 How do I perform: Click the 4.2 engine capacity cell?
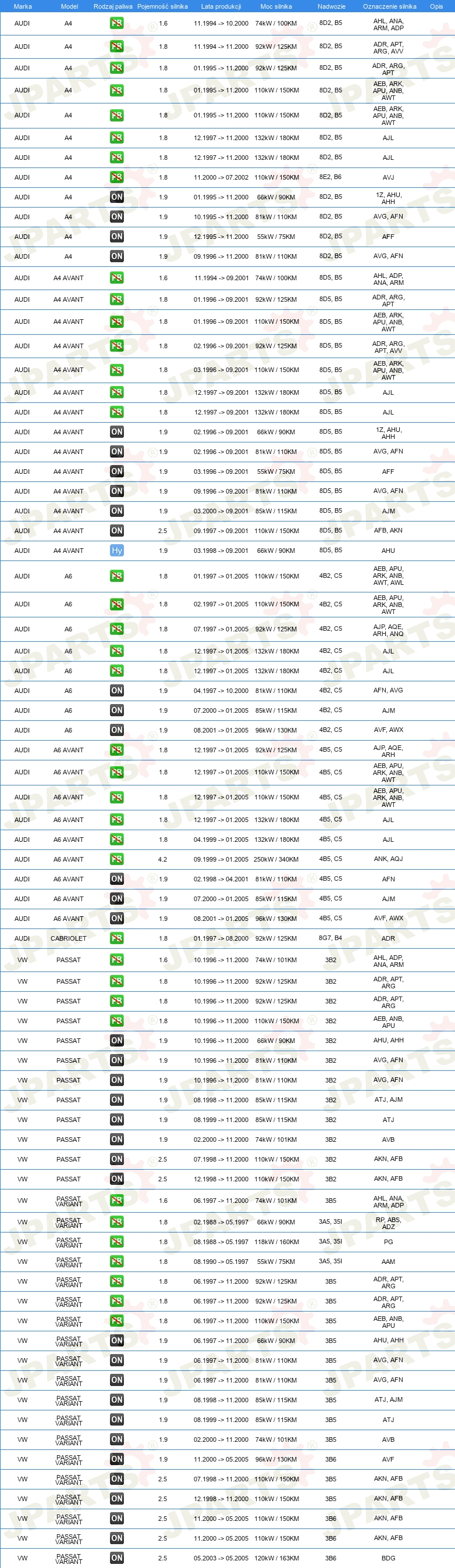pos(163,859)
